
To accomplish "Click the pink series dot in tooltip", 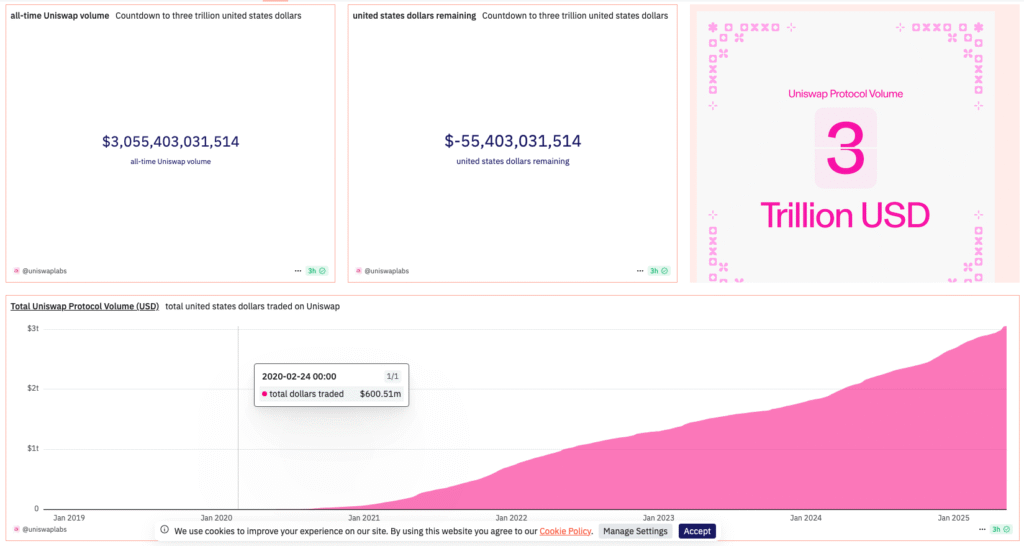I will 264,394.
